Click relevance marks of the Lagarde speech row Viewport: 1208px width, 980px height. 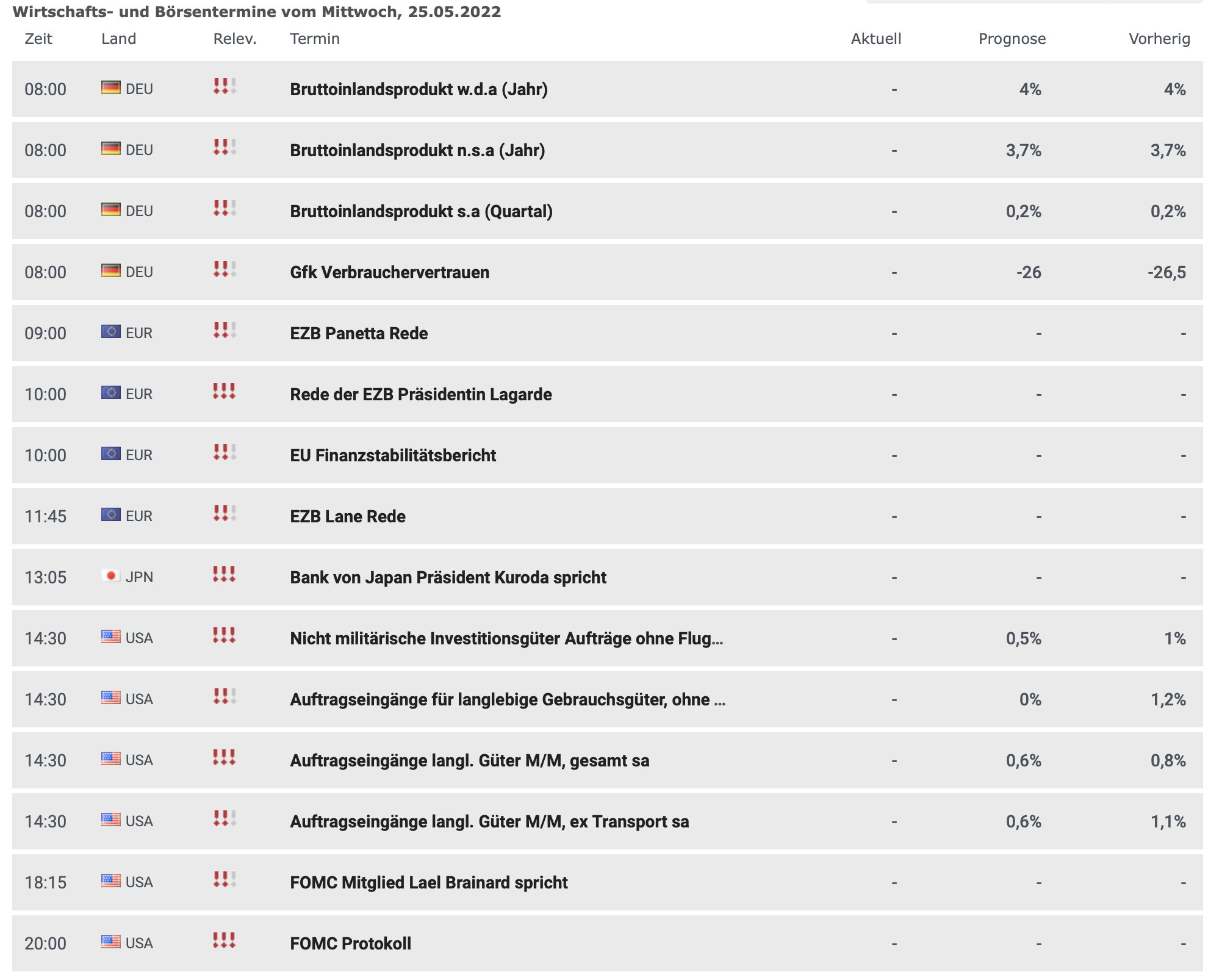224,391
